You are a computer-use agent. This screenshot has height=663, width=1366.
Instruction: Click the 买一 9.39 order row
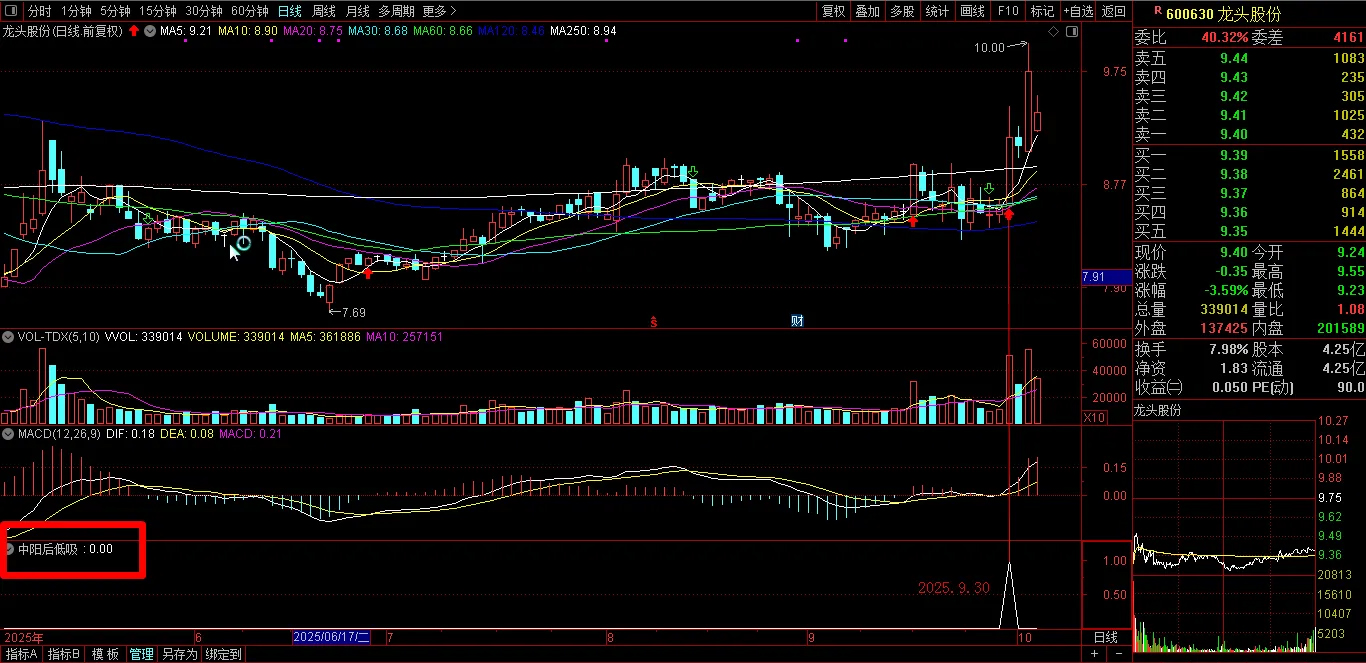[1249, 155]
